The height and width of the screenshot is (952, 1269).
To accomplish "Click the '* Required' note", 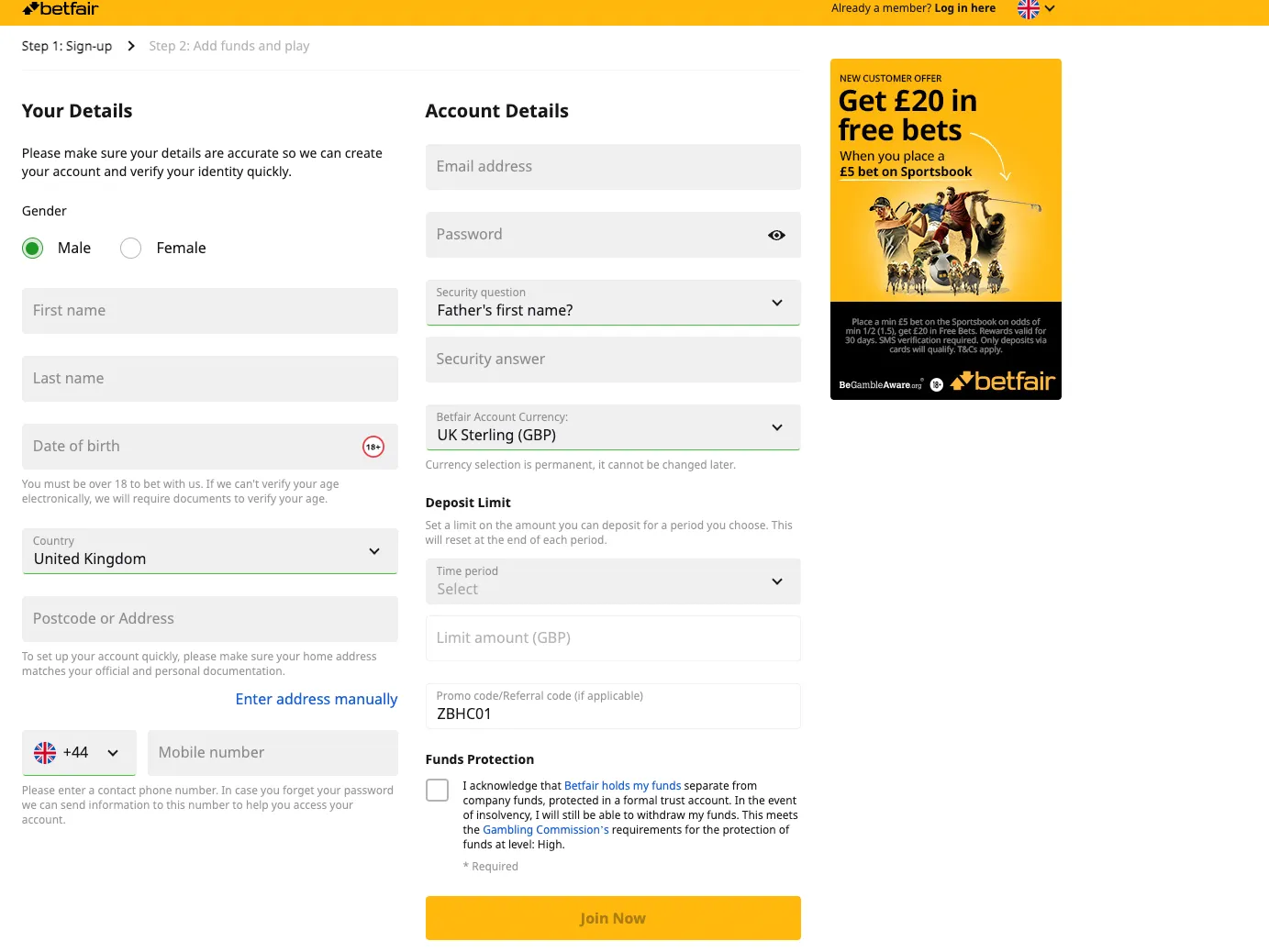I will (491, 867).
